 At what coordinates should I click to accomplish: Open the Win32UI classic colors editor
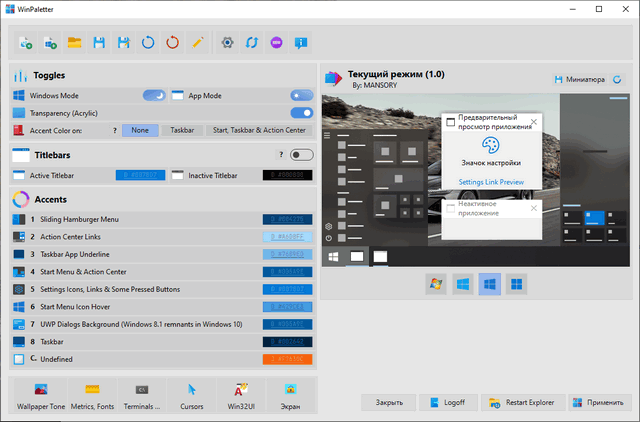pyautogui.click(x=240, y=394)
